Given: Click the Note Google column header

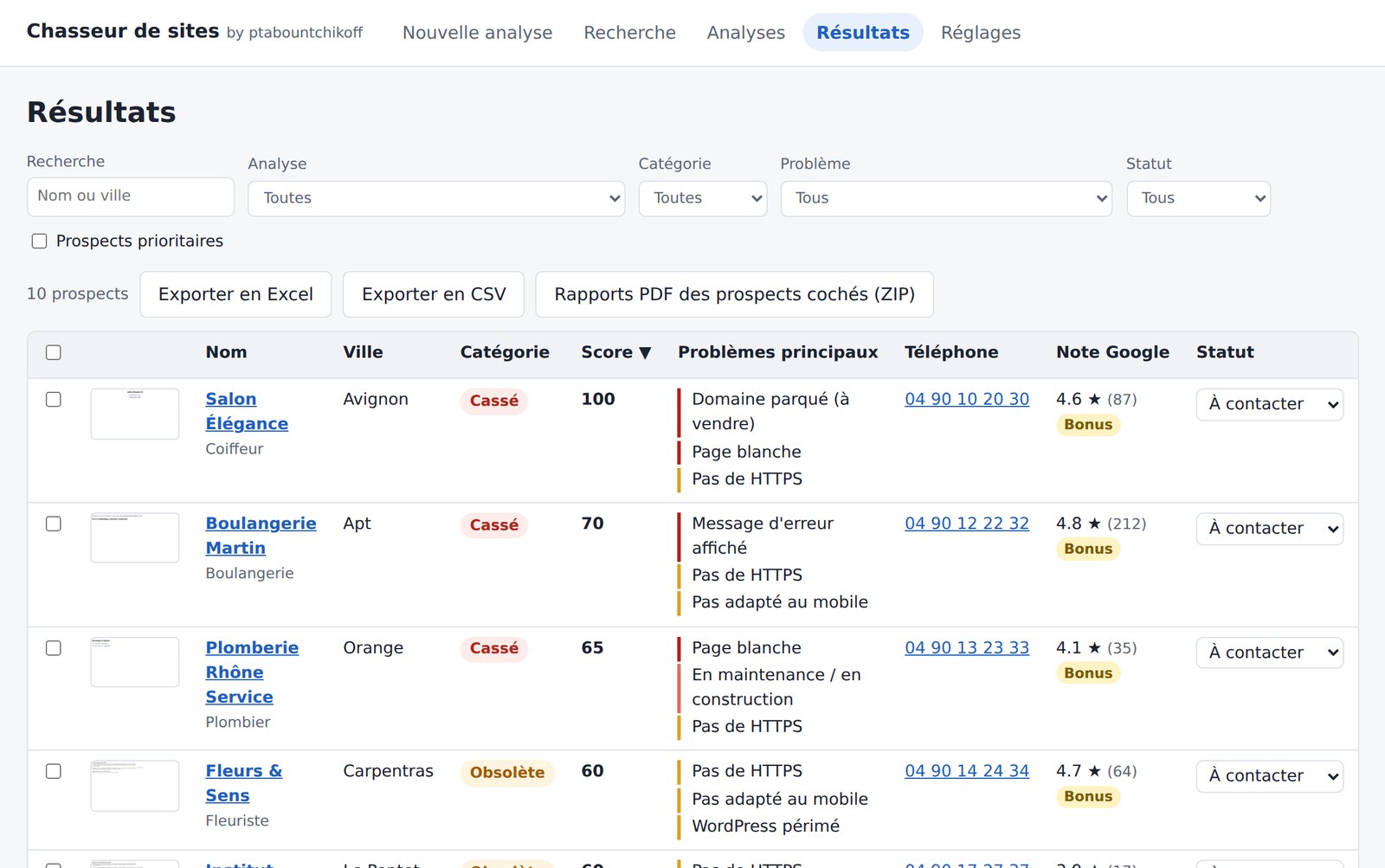Looking at the screenshot, I should point(1112,352).
